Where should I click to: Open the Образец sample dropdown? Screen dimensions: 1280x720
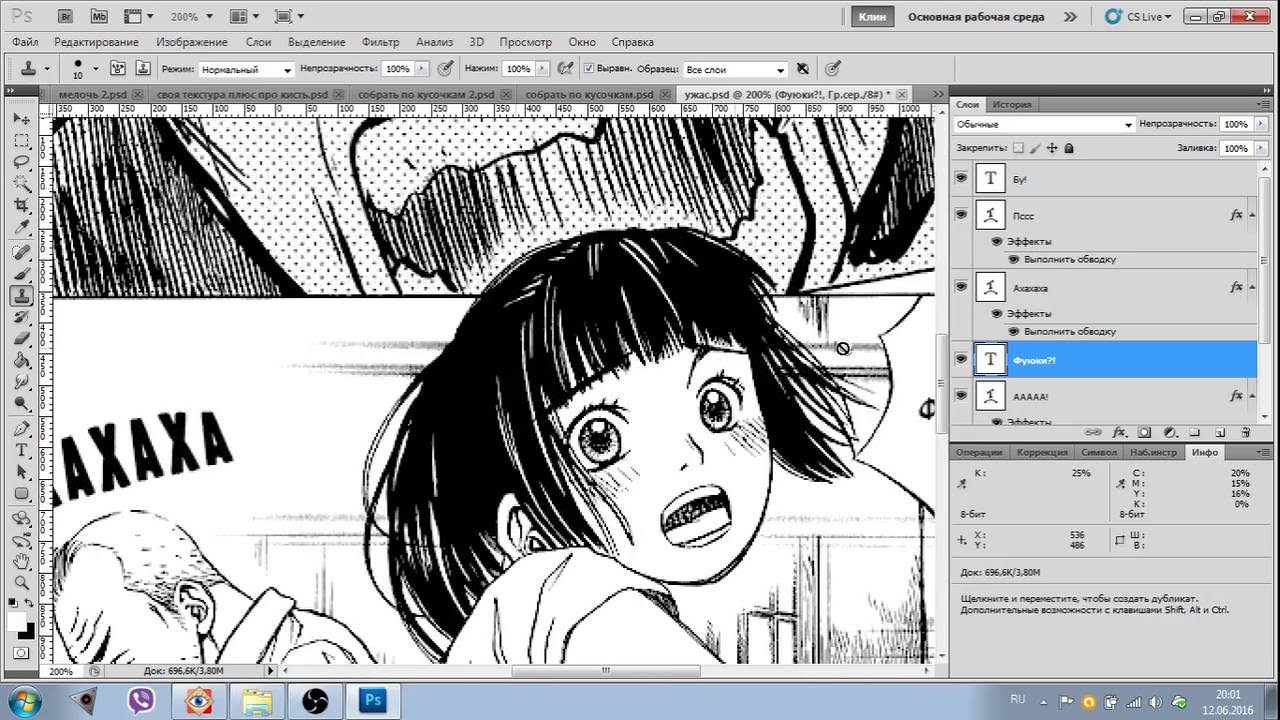click(x=736, y=69)
